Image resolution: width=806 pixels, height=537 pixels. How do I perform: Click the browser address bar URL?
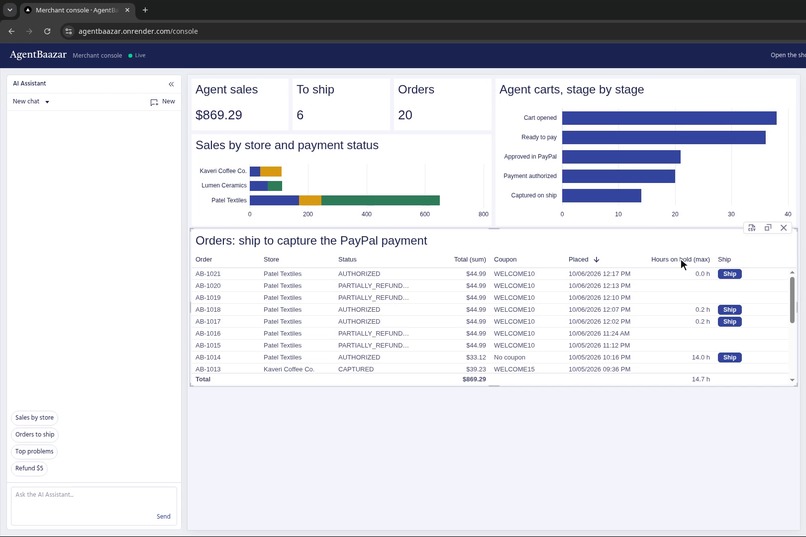pos(138,31)
